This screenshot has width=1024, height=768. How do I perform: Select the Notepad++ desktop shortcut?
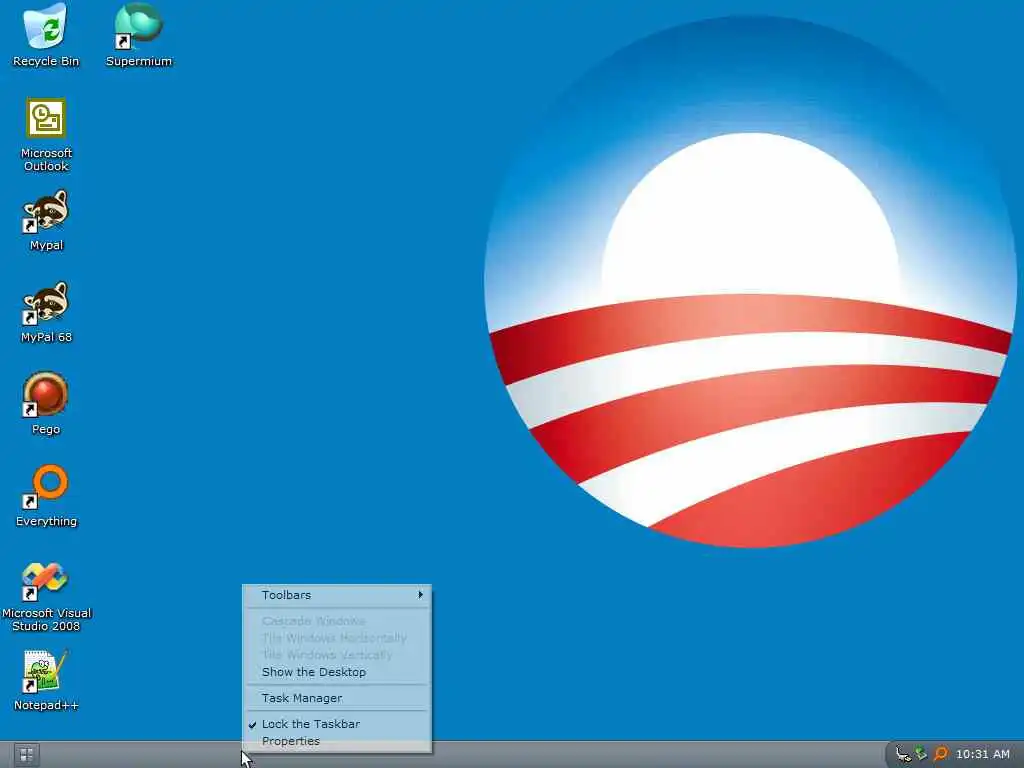46,680
